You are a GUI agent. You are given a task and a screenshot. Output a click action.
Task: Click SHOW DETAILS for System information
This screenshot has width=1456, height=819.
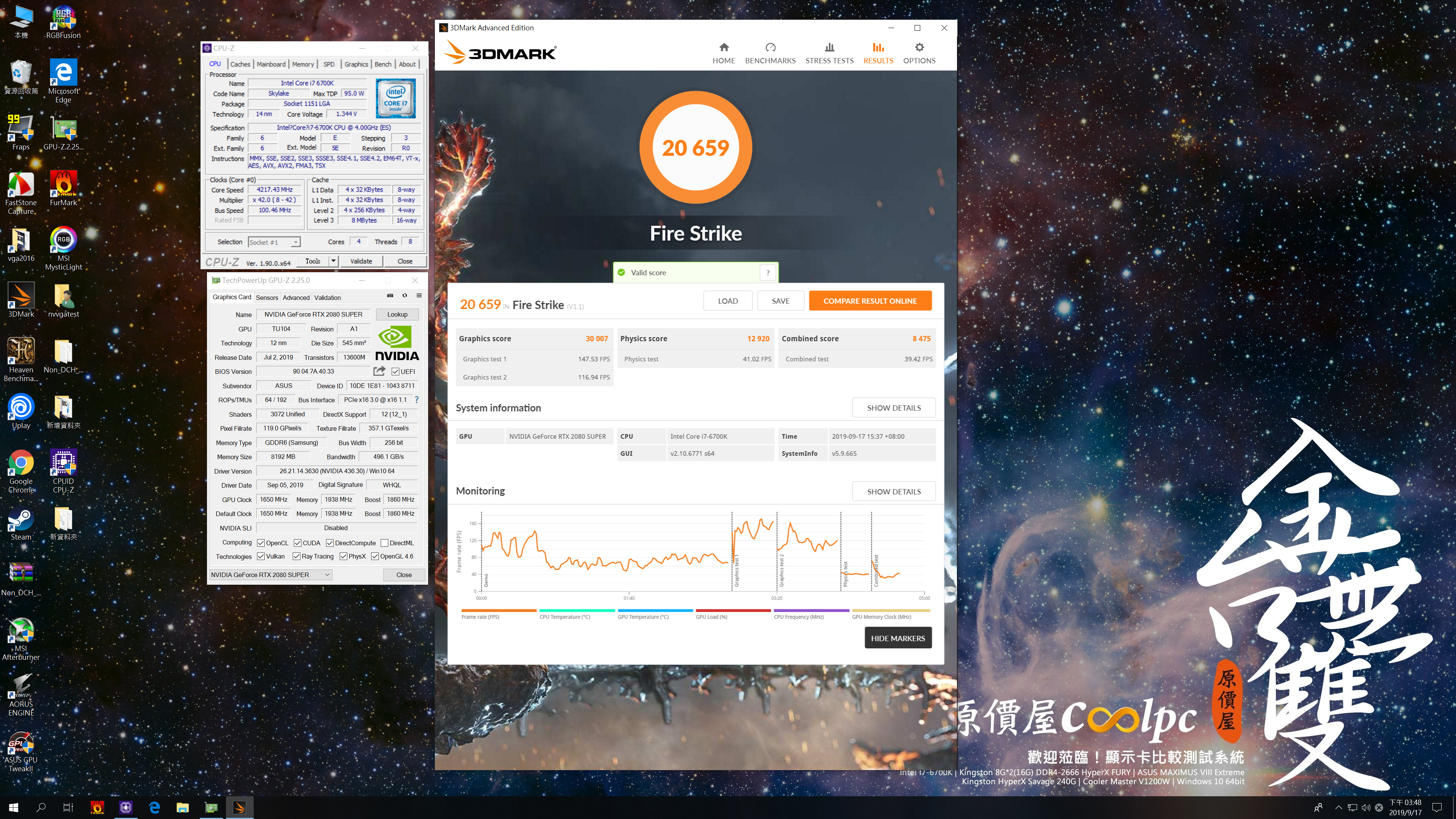pyautogui.click(x=894, y=408)
